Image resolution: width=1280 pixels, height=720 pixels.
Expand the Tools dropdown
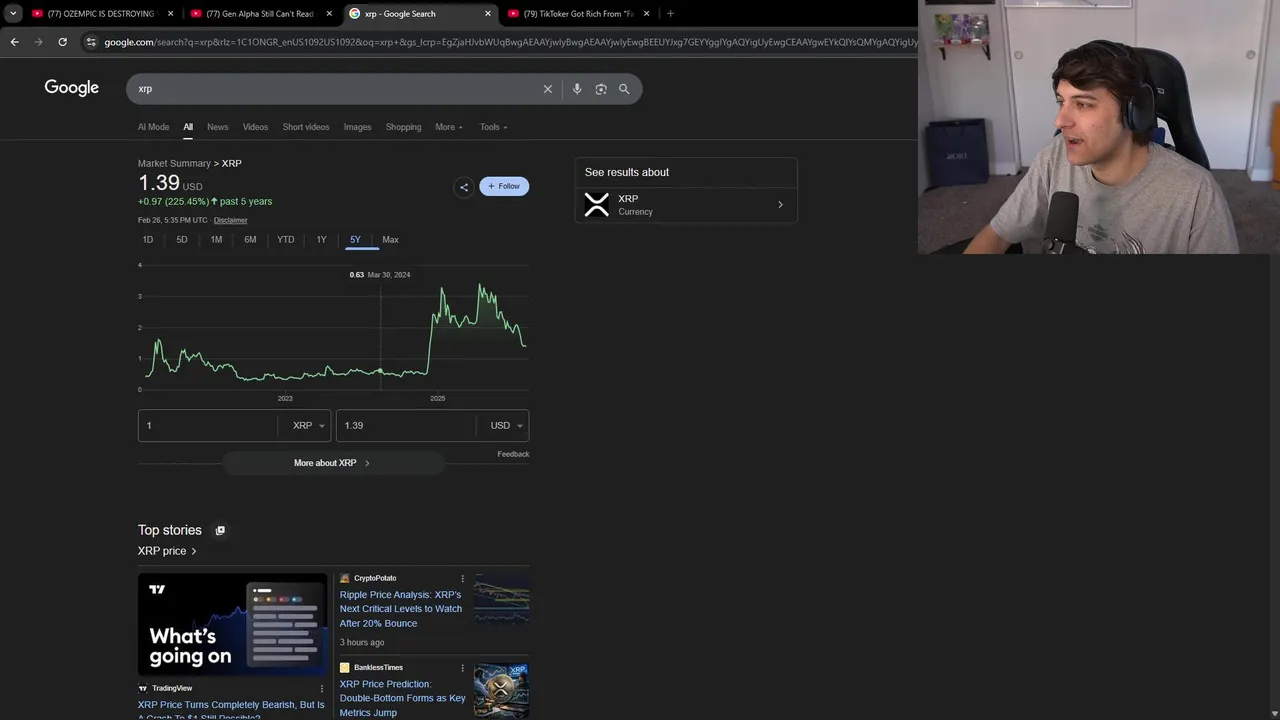click(x=493, y=127)
